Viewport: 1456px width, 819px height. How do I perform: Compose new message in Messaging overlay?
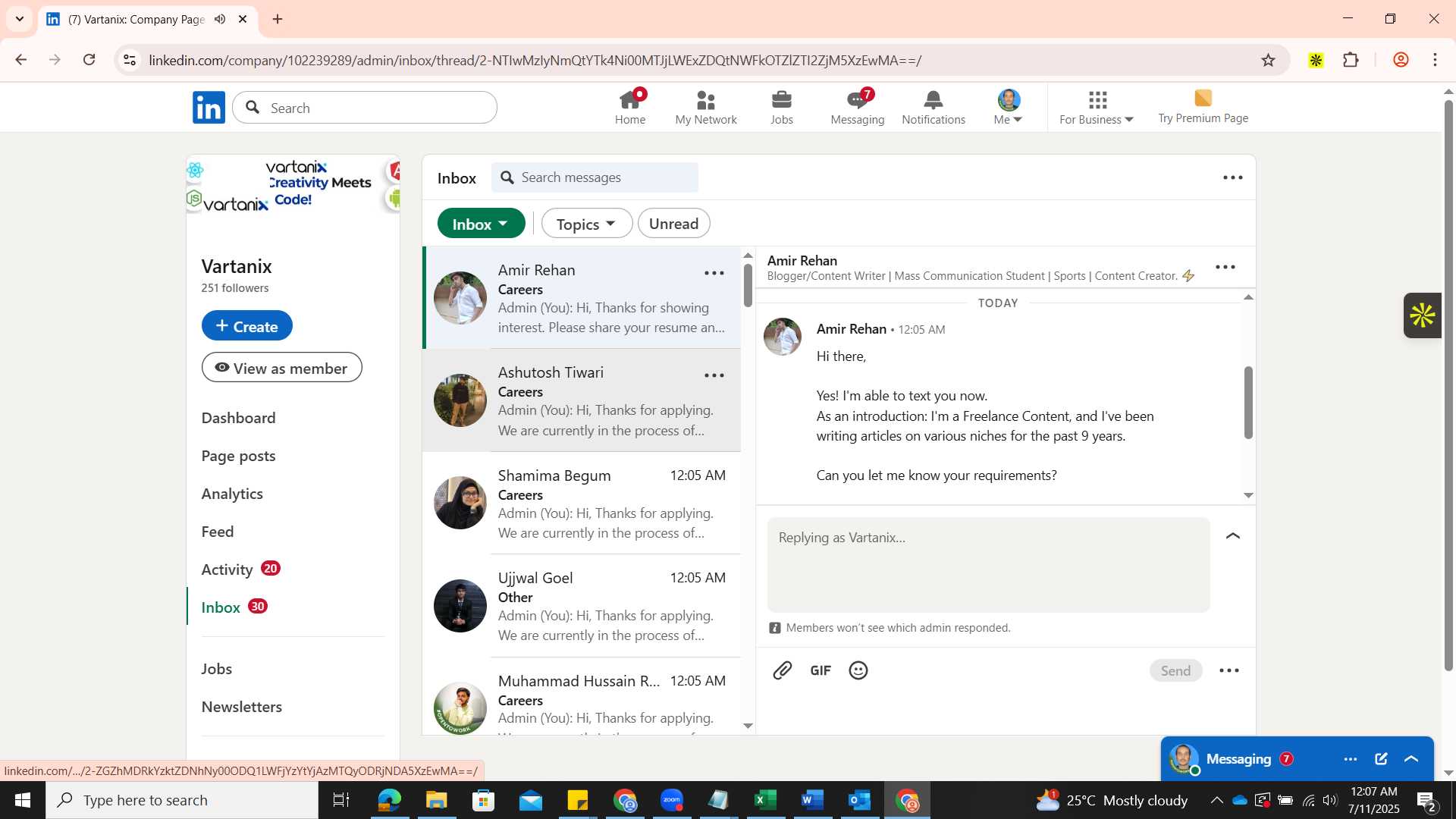click(1381, 759)
